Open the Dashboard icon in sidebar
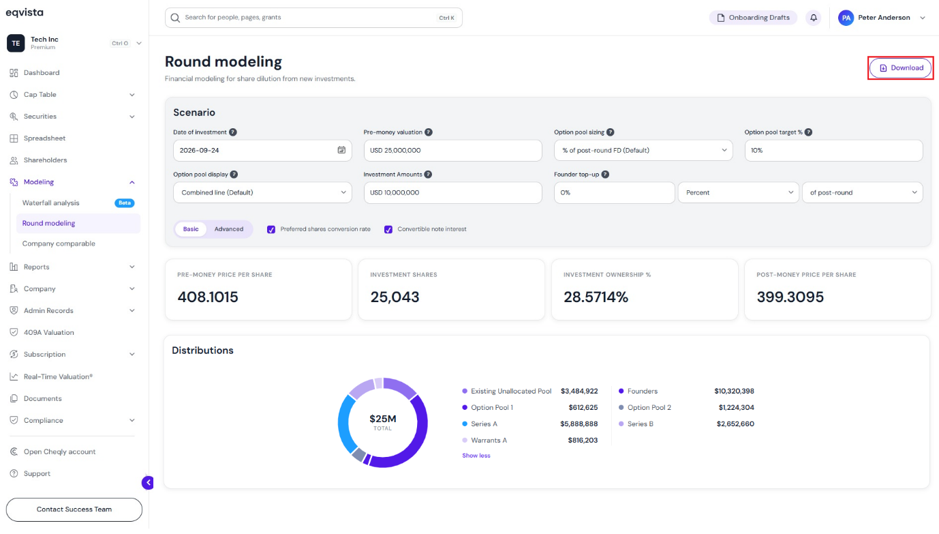 [x=14, y=72]
